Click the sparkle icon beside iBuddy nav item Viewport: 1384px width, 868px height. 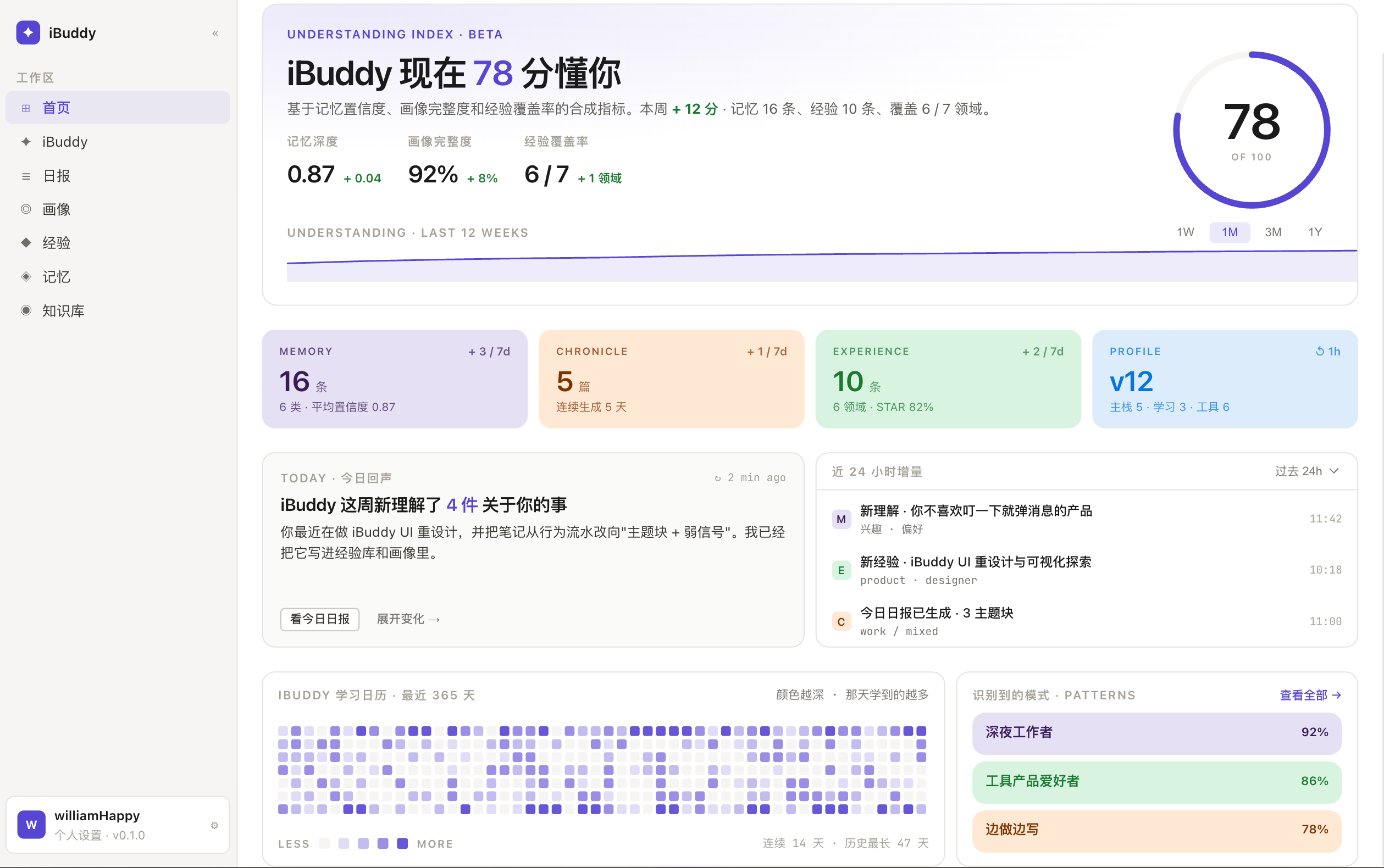[x=26, y=142]
